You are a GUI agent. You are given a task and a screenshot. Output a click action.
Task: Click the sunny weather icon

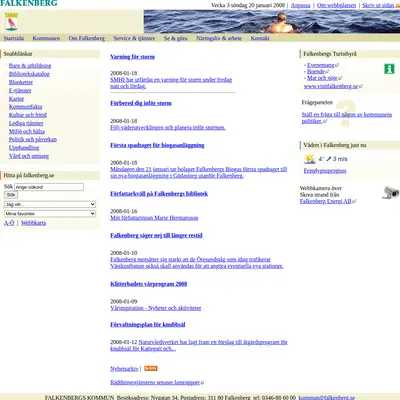tap(310, 159)
